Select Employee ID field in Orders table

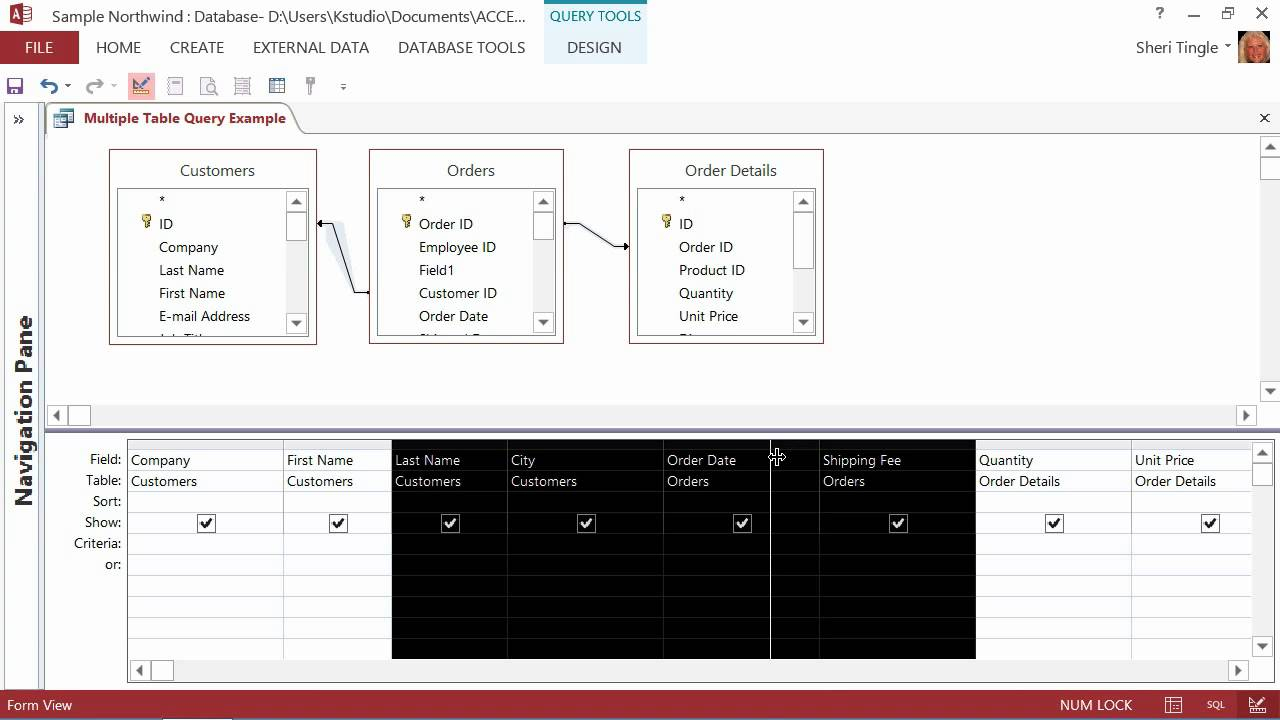pyautogui.click(x=457, y=247)
